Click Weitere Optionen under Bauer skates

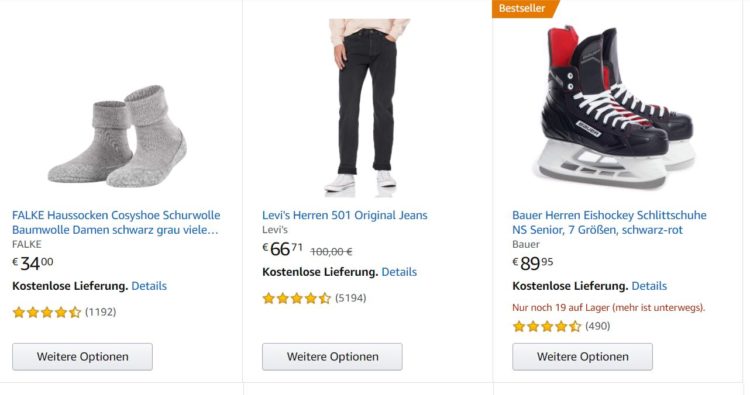click(582, 357)
